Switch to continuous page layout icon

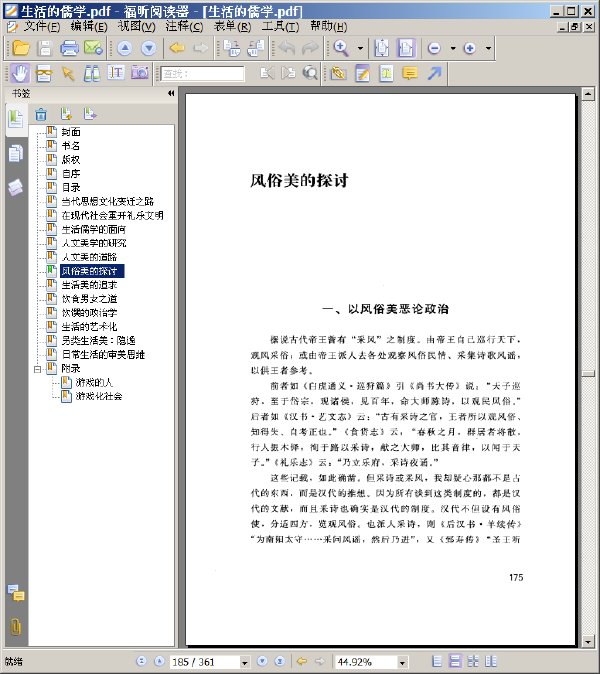coord(455,661)
